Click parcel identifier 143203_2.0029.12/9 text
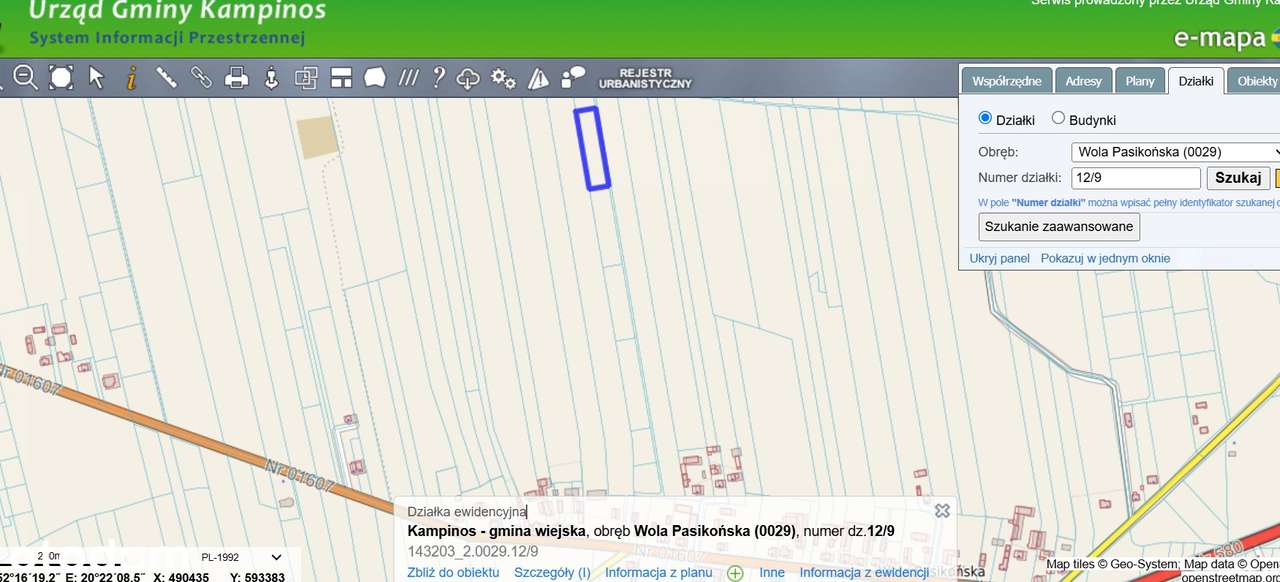1280x582 pixels. pyautogui.click(x=473, y=551)
